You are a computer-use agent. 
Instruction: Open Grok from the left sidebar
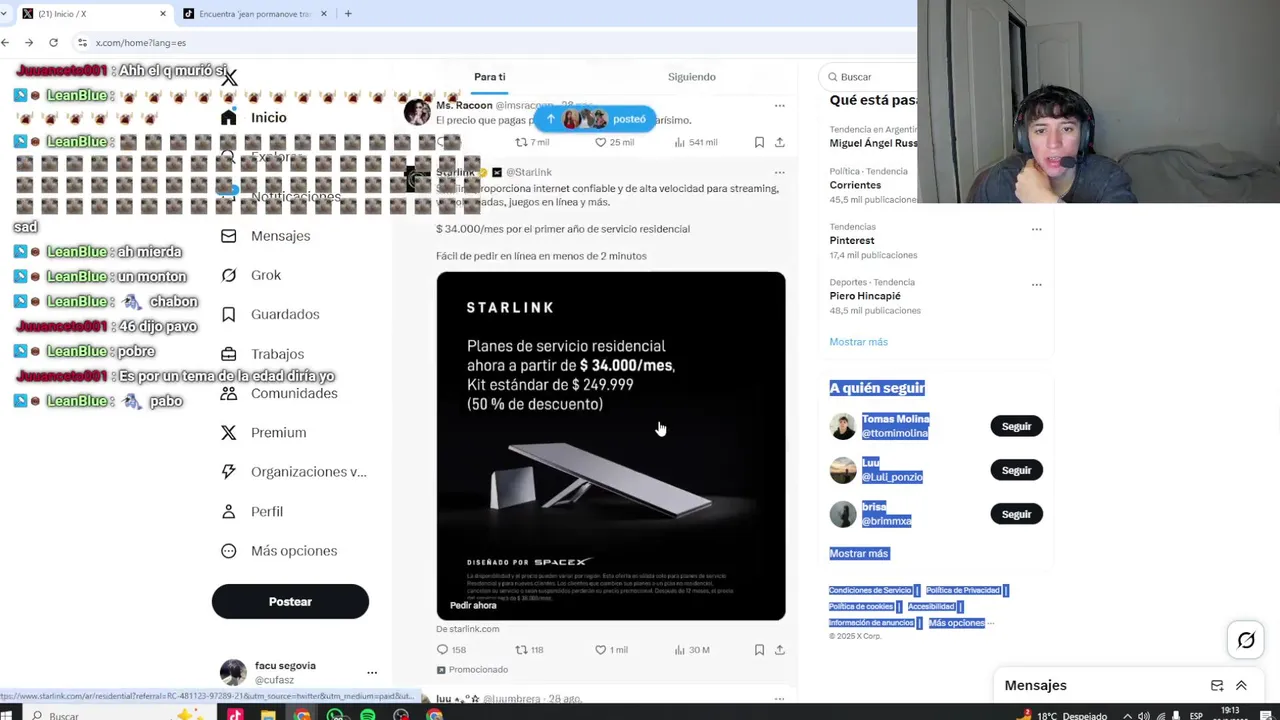(251, 275)
